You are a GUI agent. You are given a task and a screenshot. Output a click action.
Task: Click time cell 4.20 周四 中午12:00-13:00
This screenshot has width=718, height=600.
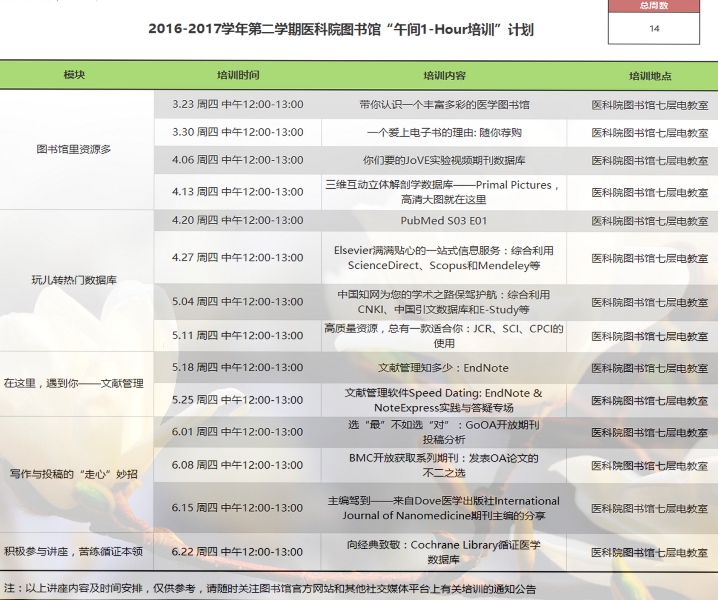(238, 220)
